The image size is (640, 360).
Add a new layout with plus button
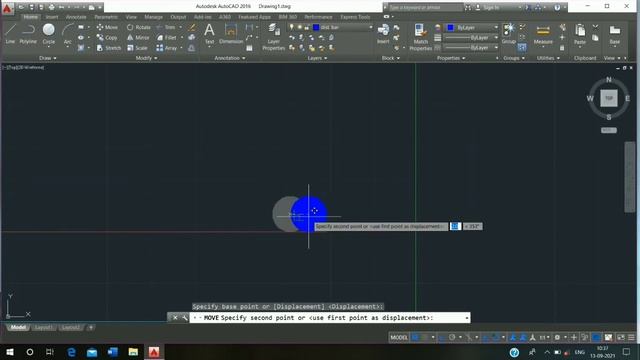(x=91, y=327)
